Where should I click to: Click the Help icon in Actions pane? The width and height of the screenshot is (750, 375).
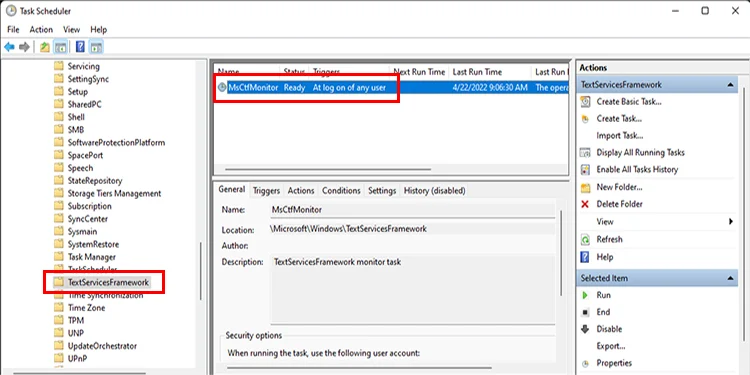[585, 257]
